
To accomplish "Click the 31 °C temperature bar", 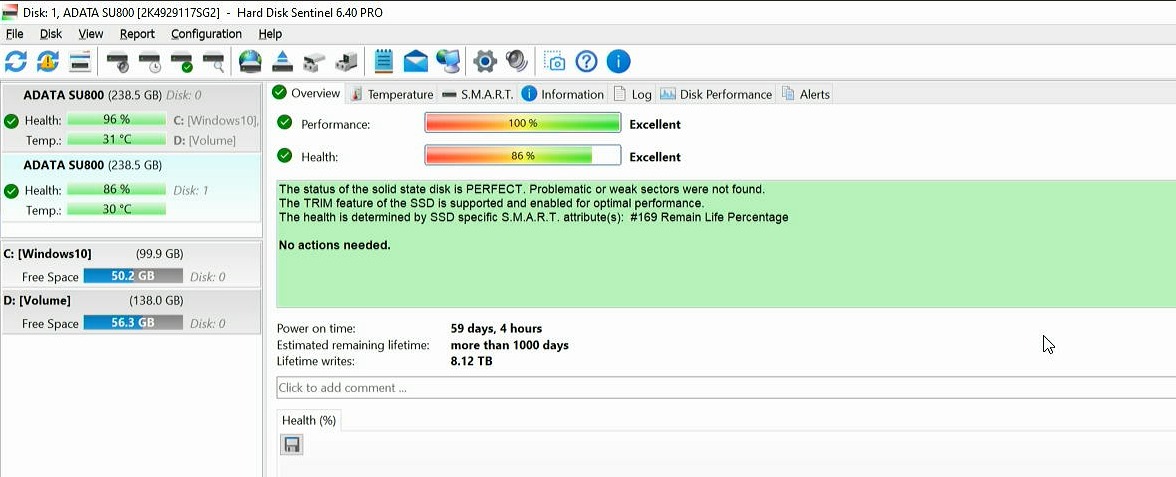I will point(116,140).
